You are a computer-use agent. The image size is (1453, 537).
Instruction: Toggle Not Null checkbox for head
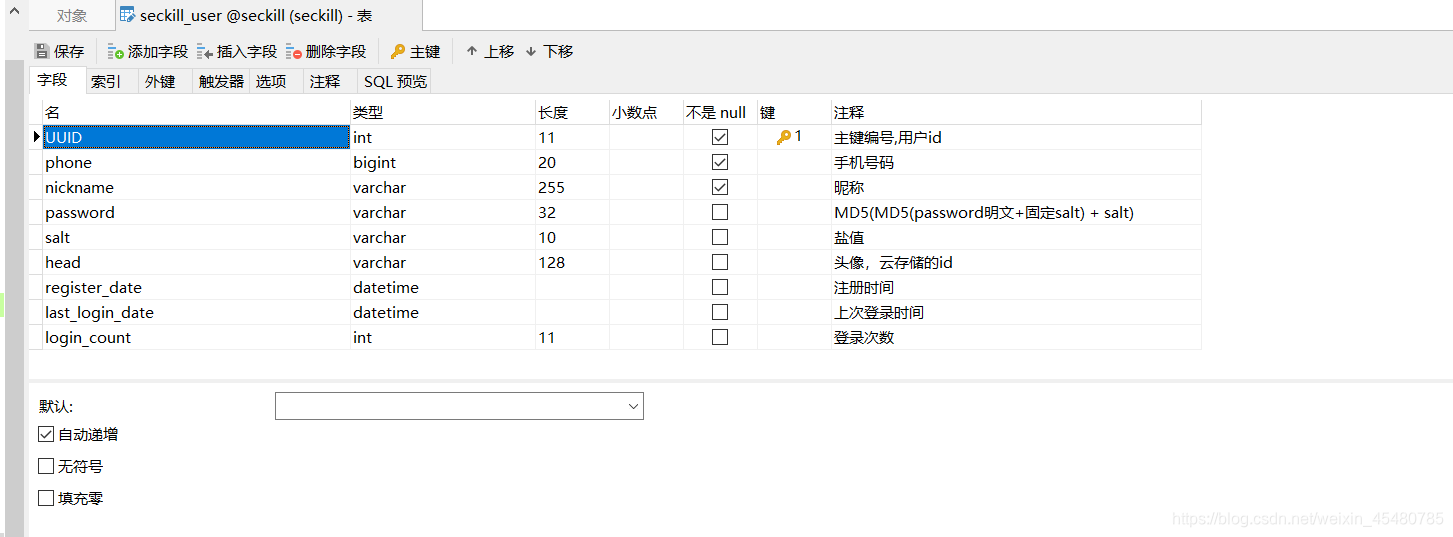click(719, 262)
